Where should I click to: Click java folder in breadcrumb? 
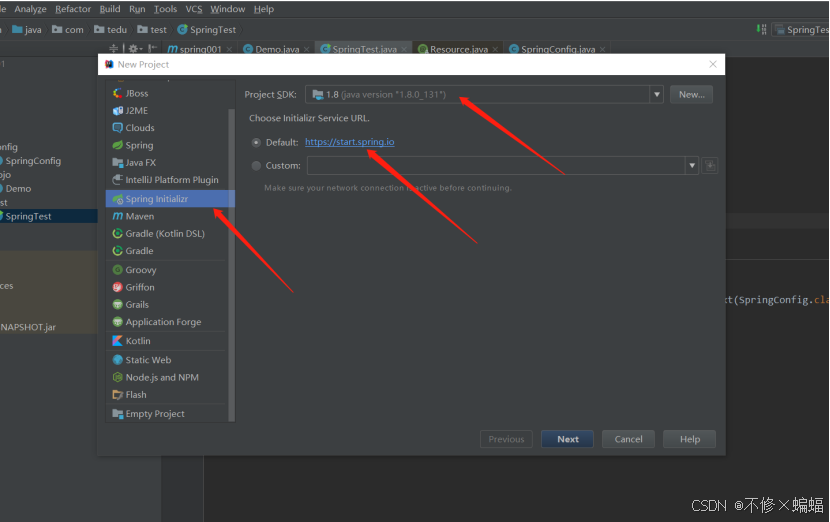pyautogui.click(x=26, y=30)
